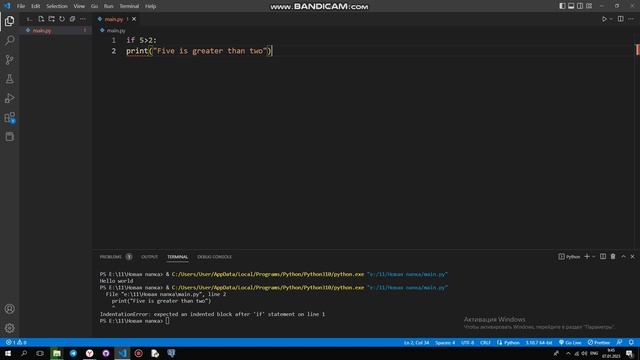
Task: Click Ln 2, Col 34 in status bar
Action: [x=416, y=342]
